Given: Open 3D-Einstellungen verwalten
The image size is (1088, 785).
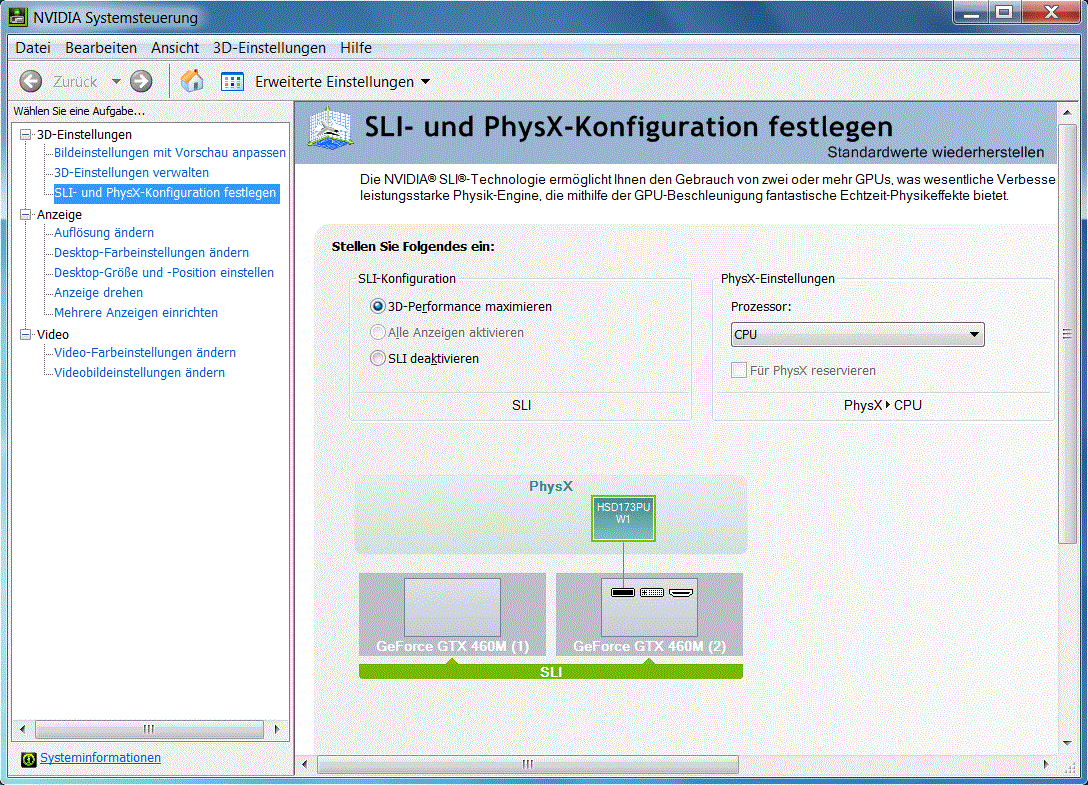Looking at the screenshot, I should 131,173.
